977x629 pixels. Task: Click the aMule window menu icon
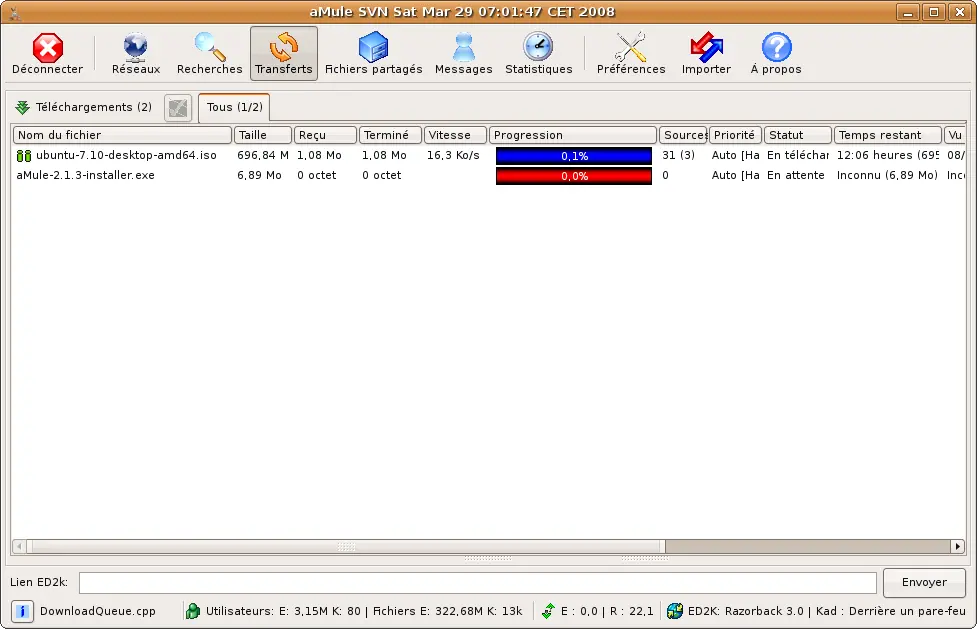click(15, 12)
